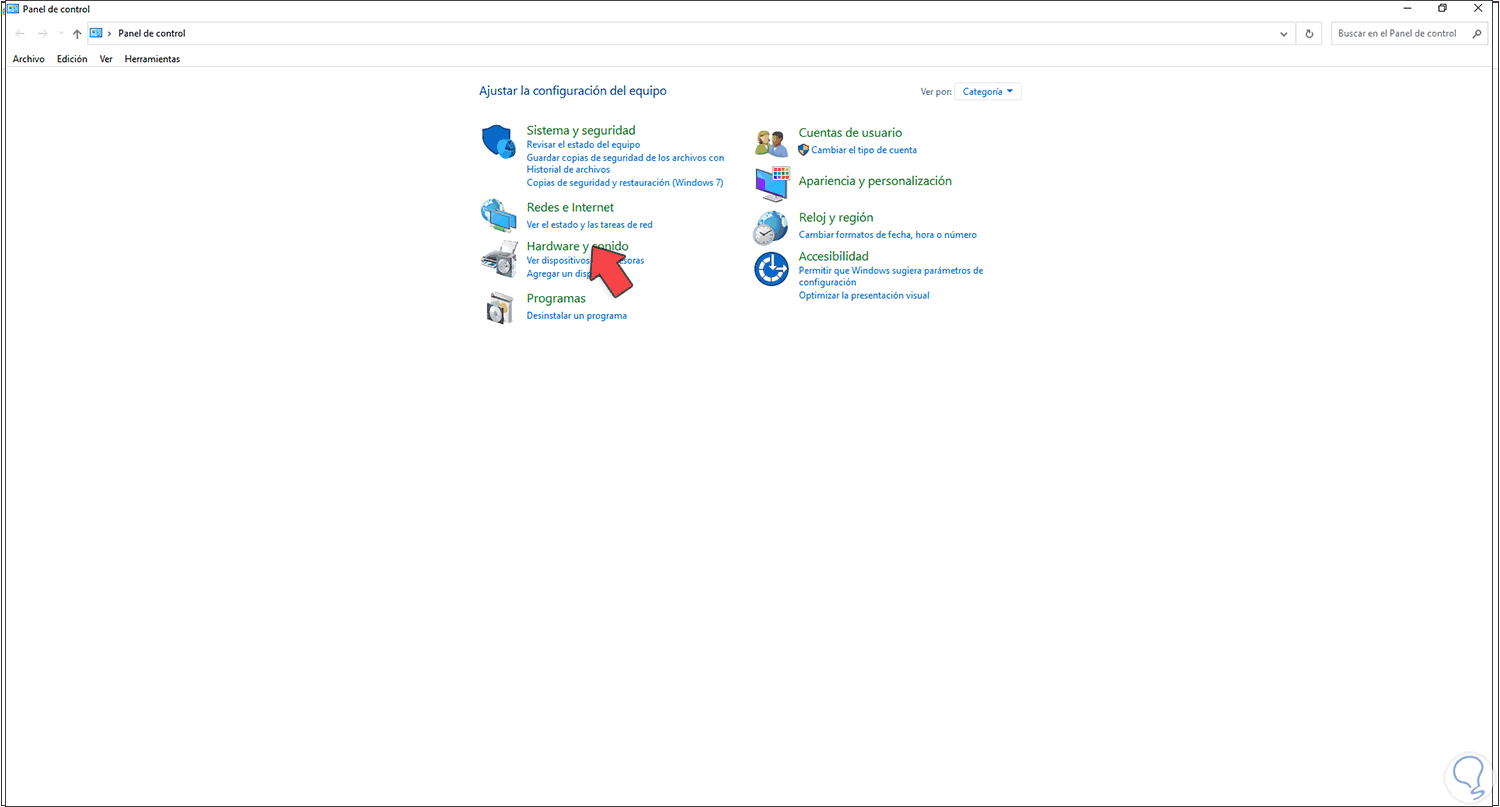1500x807 pixels.
Task: Open Guardar copias de seguridad con Historial de archivos
Action: coord(625,163)
